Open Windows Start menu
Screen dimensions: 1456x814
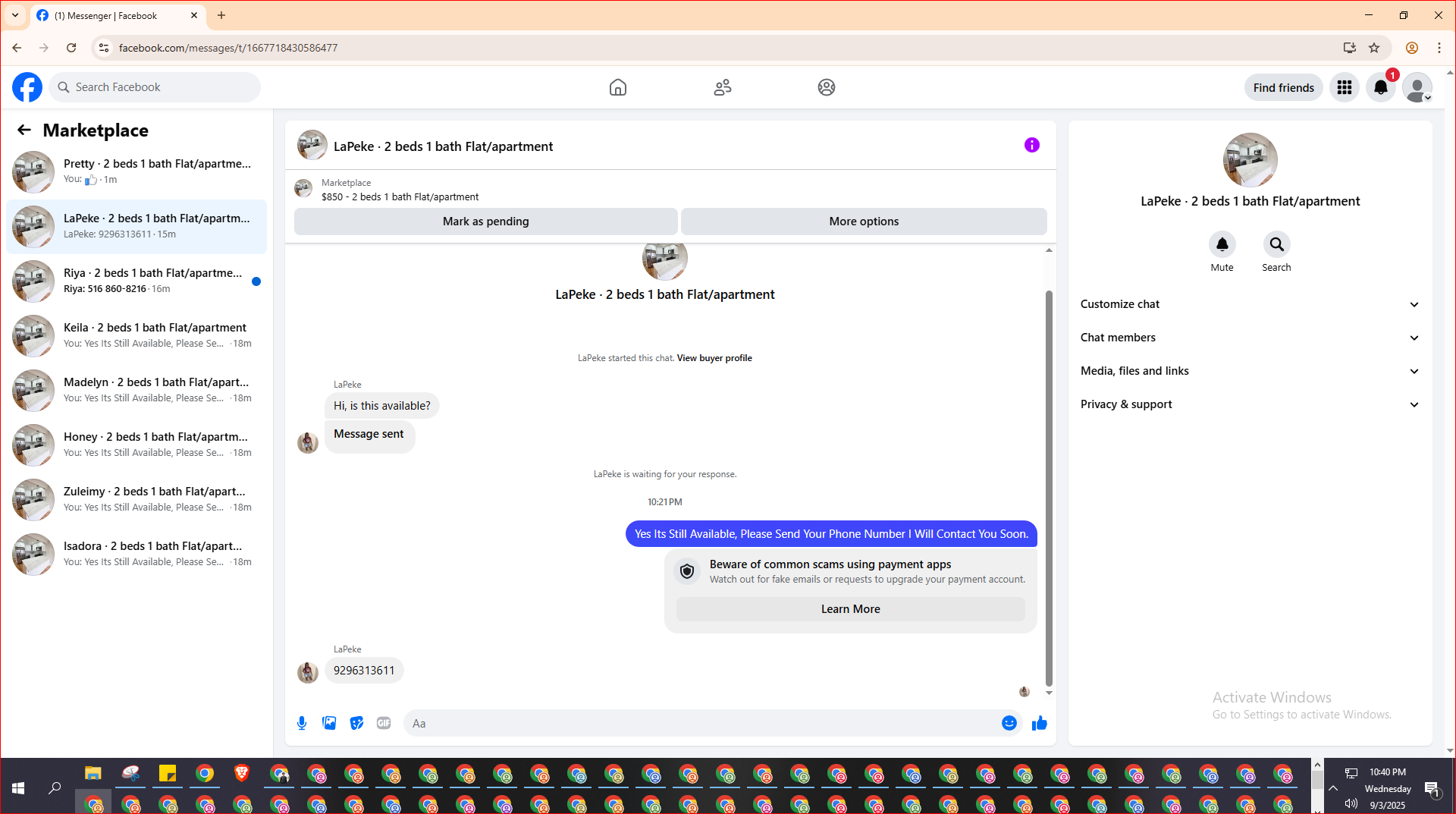(x=18, y=788)
